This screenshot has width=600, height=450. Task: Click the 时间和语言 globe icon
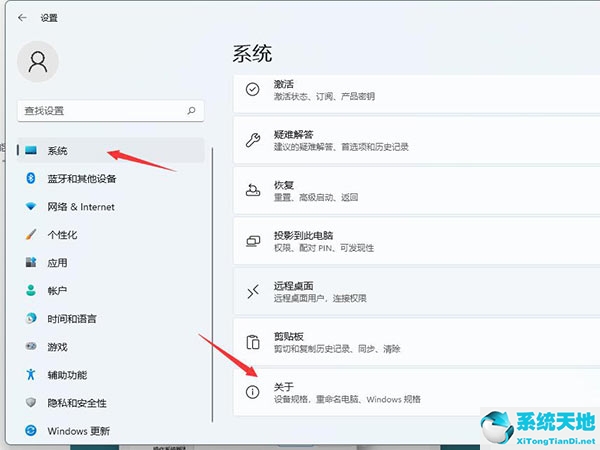pyautogui.click(x=31, y=318)
